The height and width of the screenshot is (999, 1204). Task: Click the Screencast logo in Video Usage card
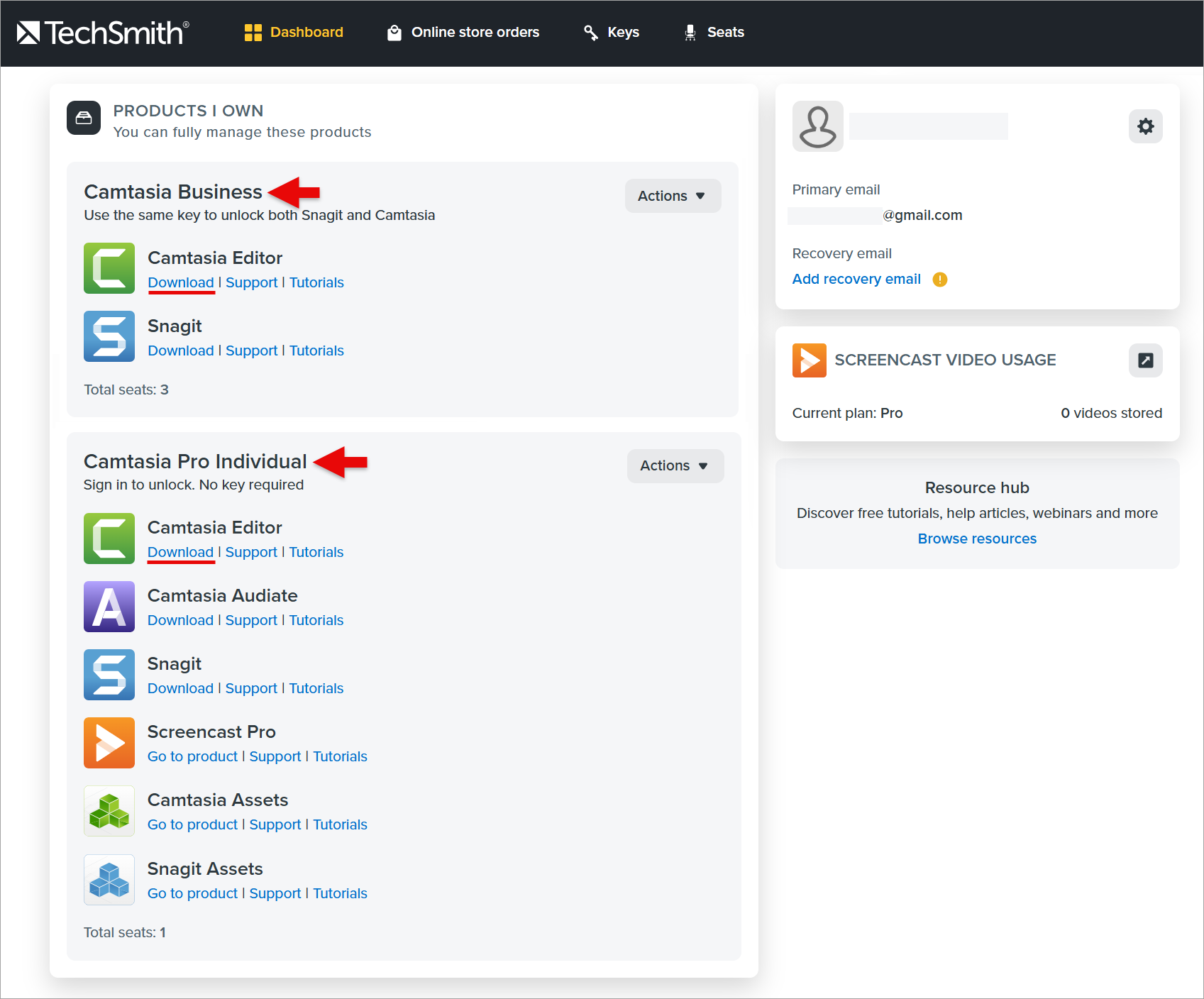(x=810, y=360)
